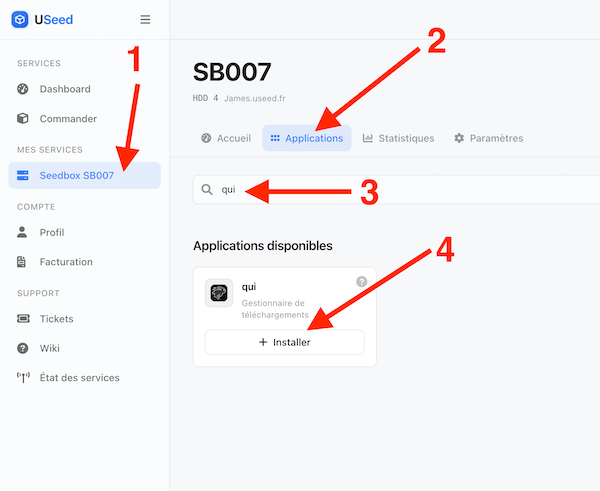Click the USeed cube logo icon
Image resolution: width=600 pixels, height=491 pixels.
[20, 20]
